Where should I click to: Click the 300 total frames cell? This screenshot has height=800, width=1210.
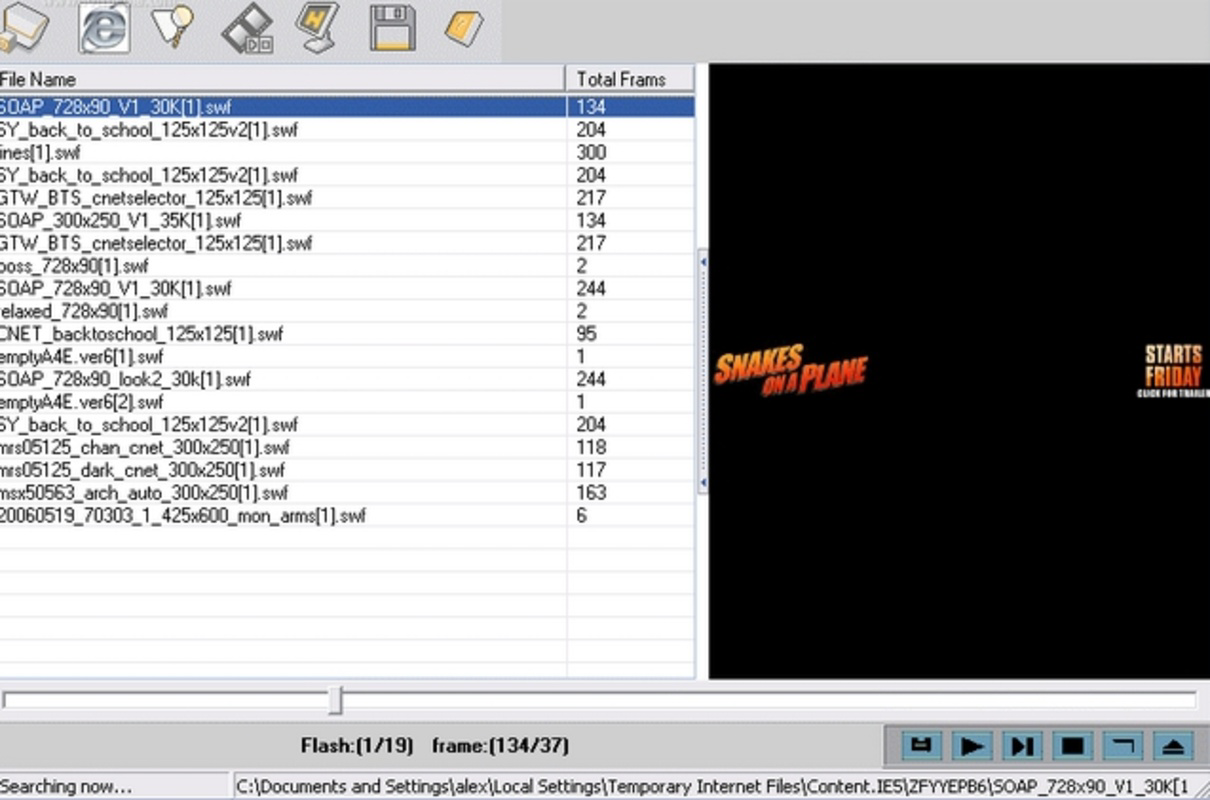click(x=630, y=152)
